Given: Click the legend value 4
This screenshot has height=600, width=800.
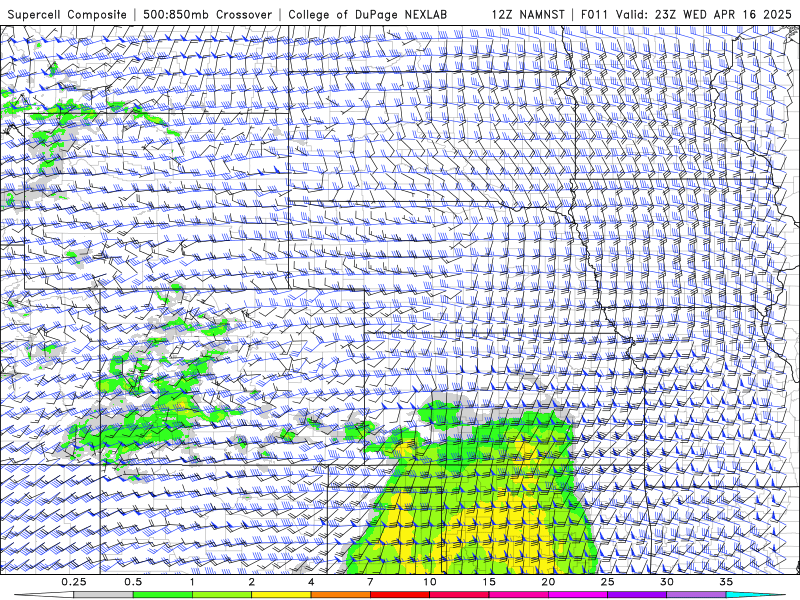Looking at the screenshot, I should (311, 582).
